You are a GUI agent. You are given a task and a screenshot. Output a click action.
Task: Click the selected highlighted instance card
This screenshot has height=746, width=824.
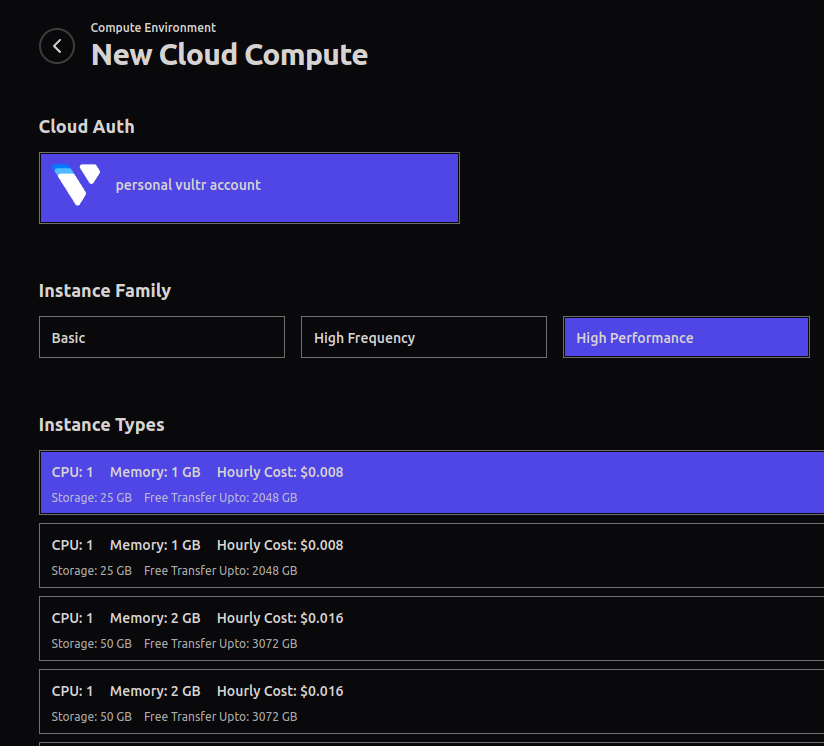coord(430,482)
